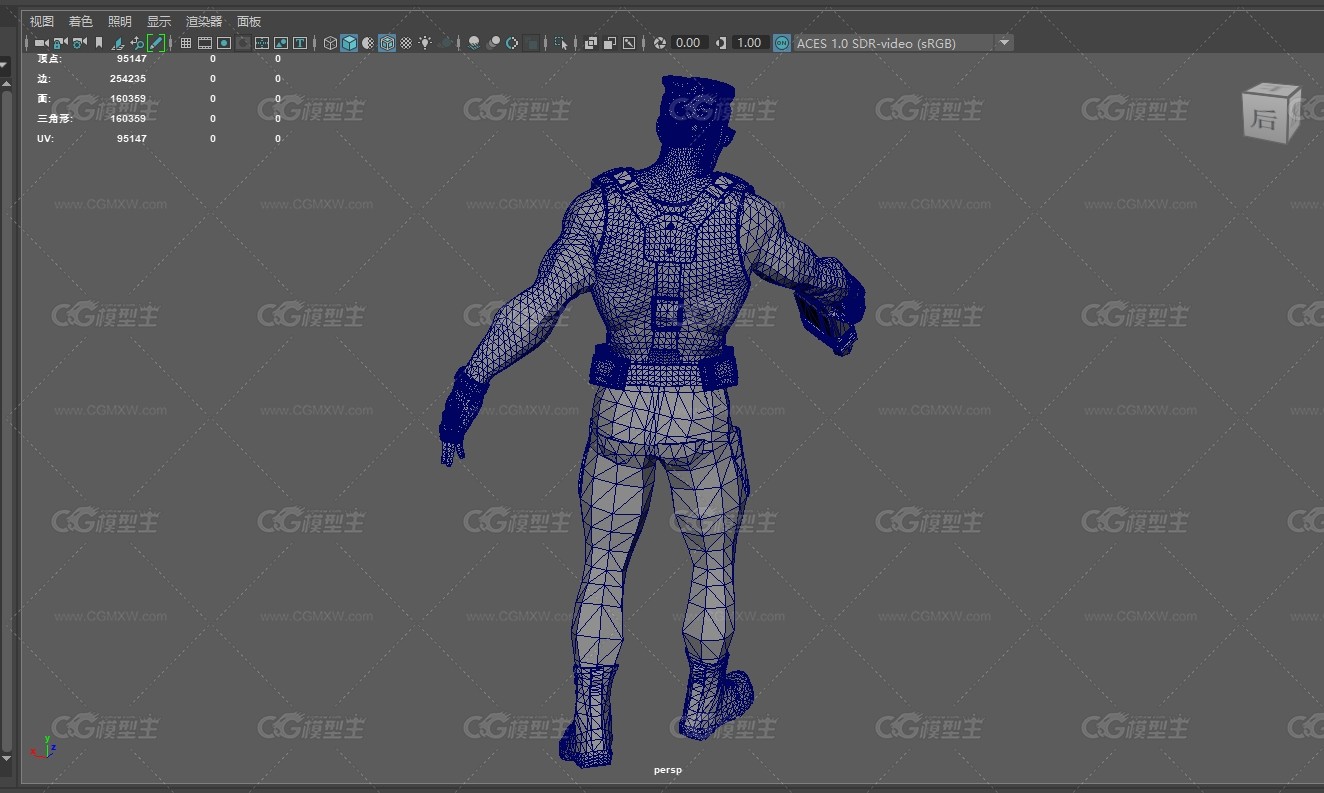Toggle Isolate Select icon

(x=560, y=43)
